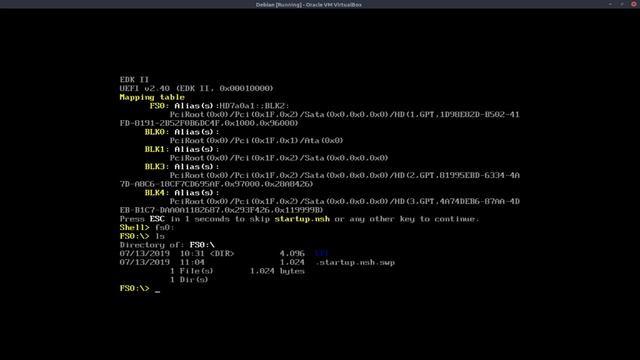Click the device path ending '/Ata(0x0)'
The image size is (640, 360).
[256, 140]
